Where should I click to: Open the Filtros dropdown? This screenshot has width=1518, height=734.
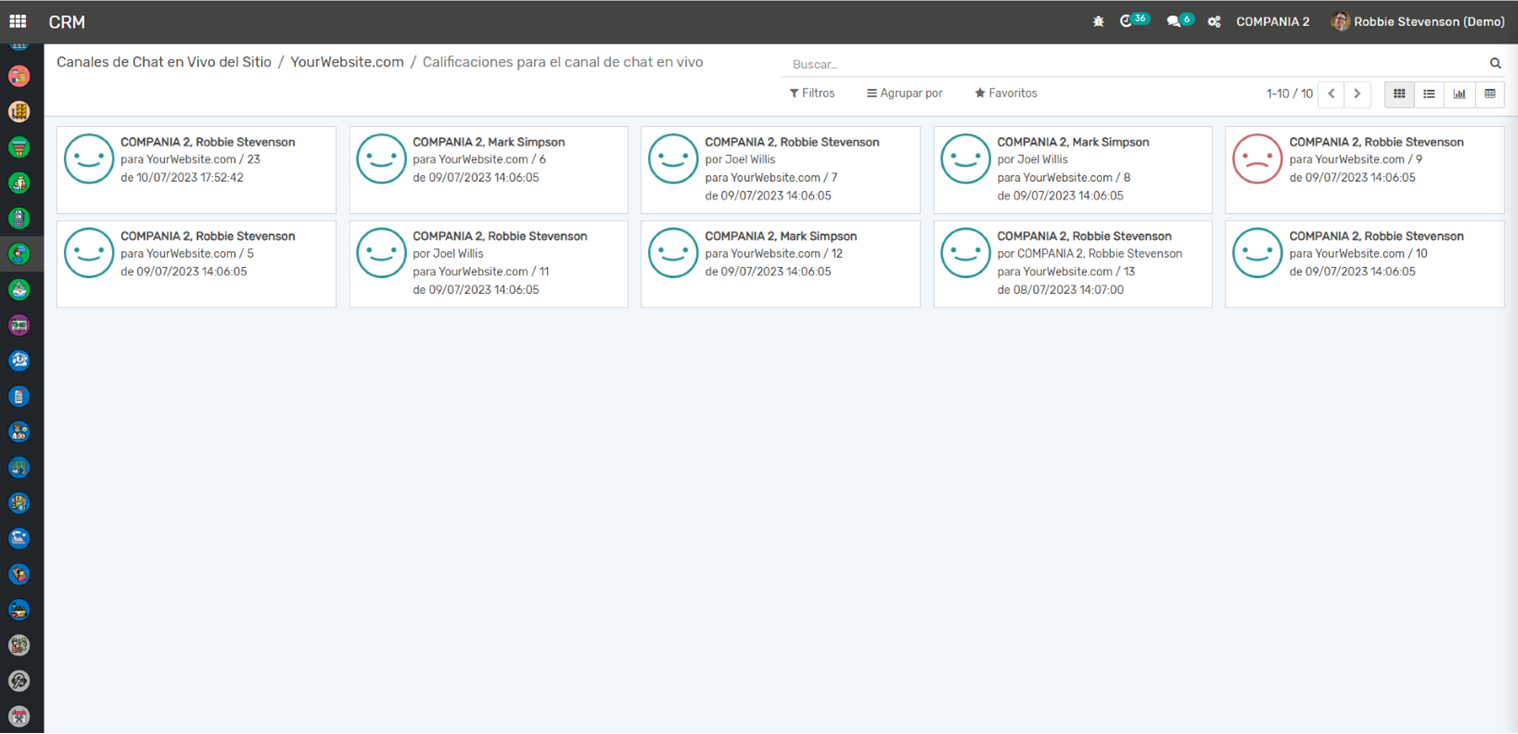(x=812, y=93)
